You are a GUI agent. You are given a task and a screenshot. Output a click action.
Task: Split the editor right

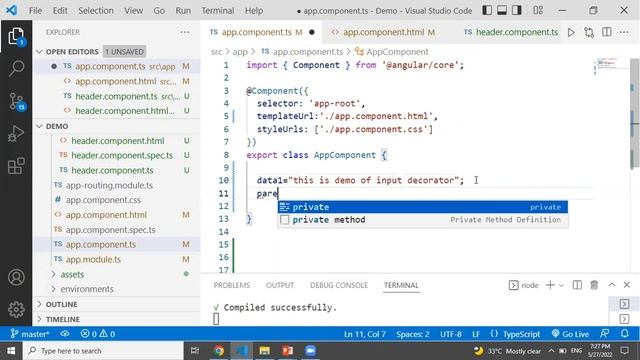point(607,32)
